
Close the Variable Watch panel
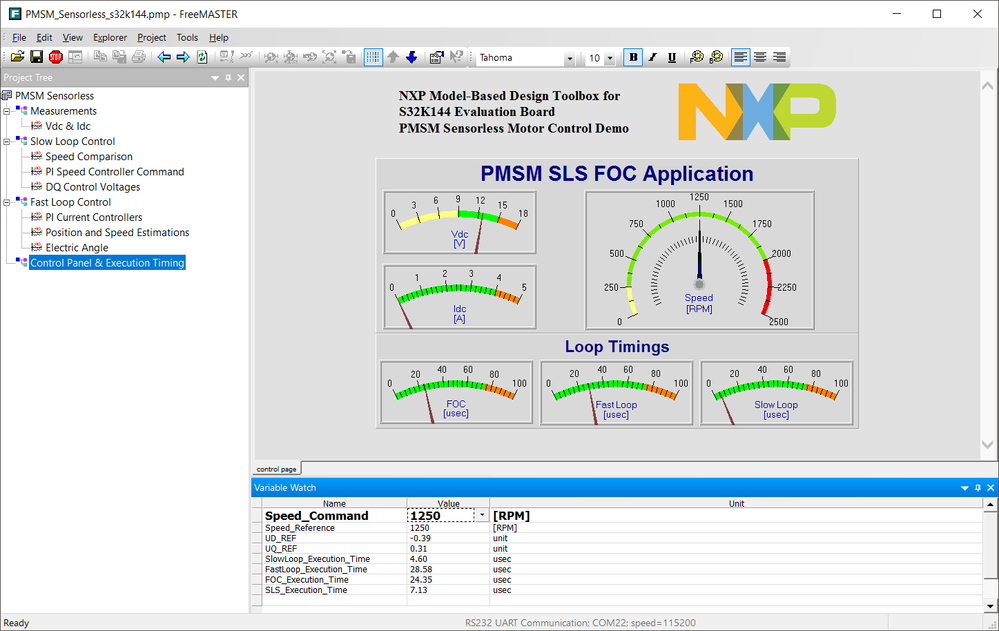click(991, 488)
